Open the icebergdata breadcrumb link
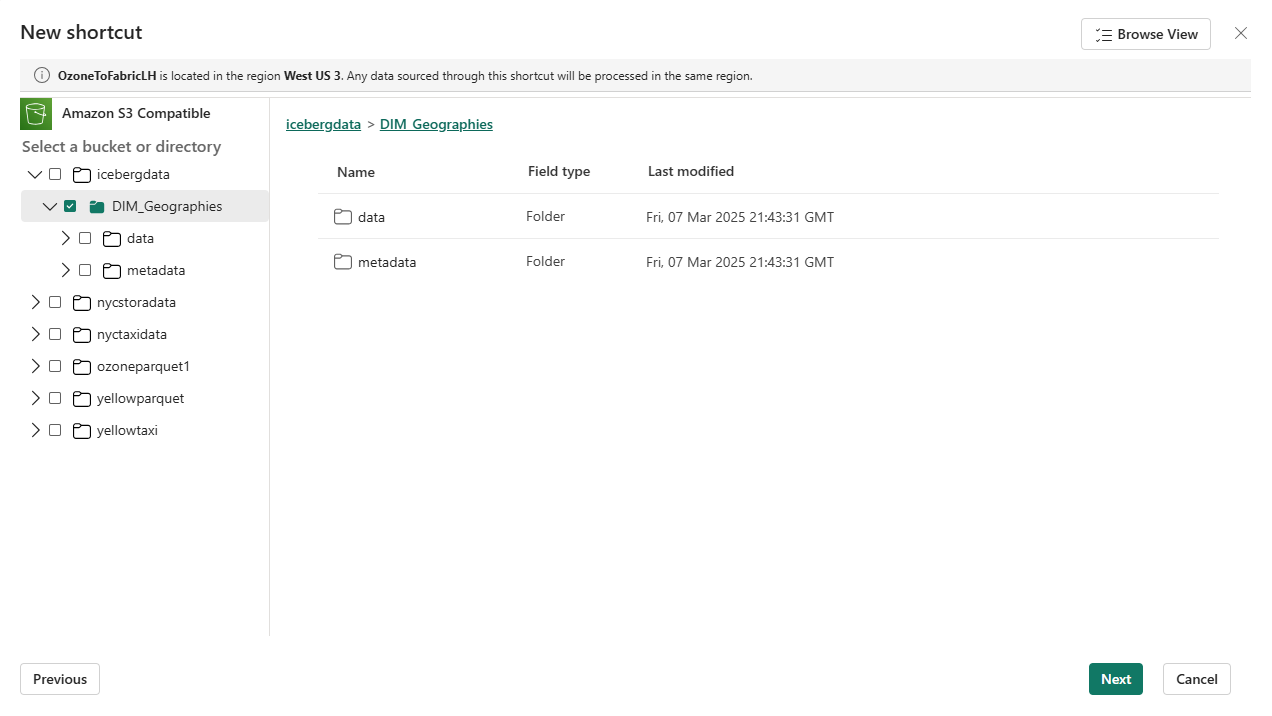The height and width of the screenshot is (716, 1272). pyautogui.click(x=323, y=124)
